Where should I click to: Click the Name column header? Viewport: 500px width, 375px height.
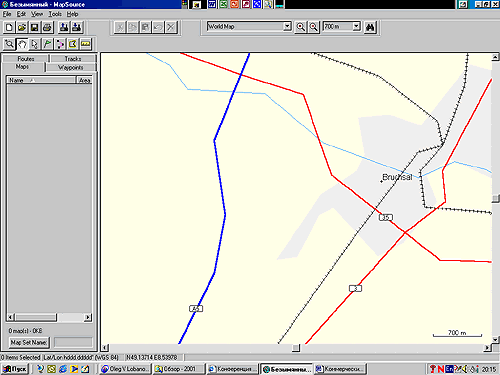click(41, 80)
